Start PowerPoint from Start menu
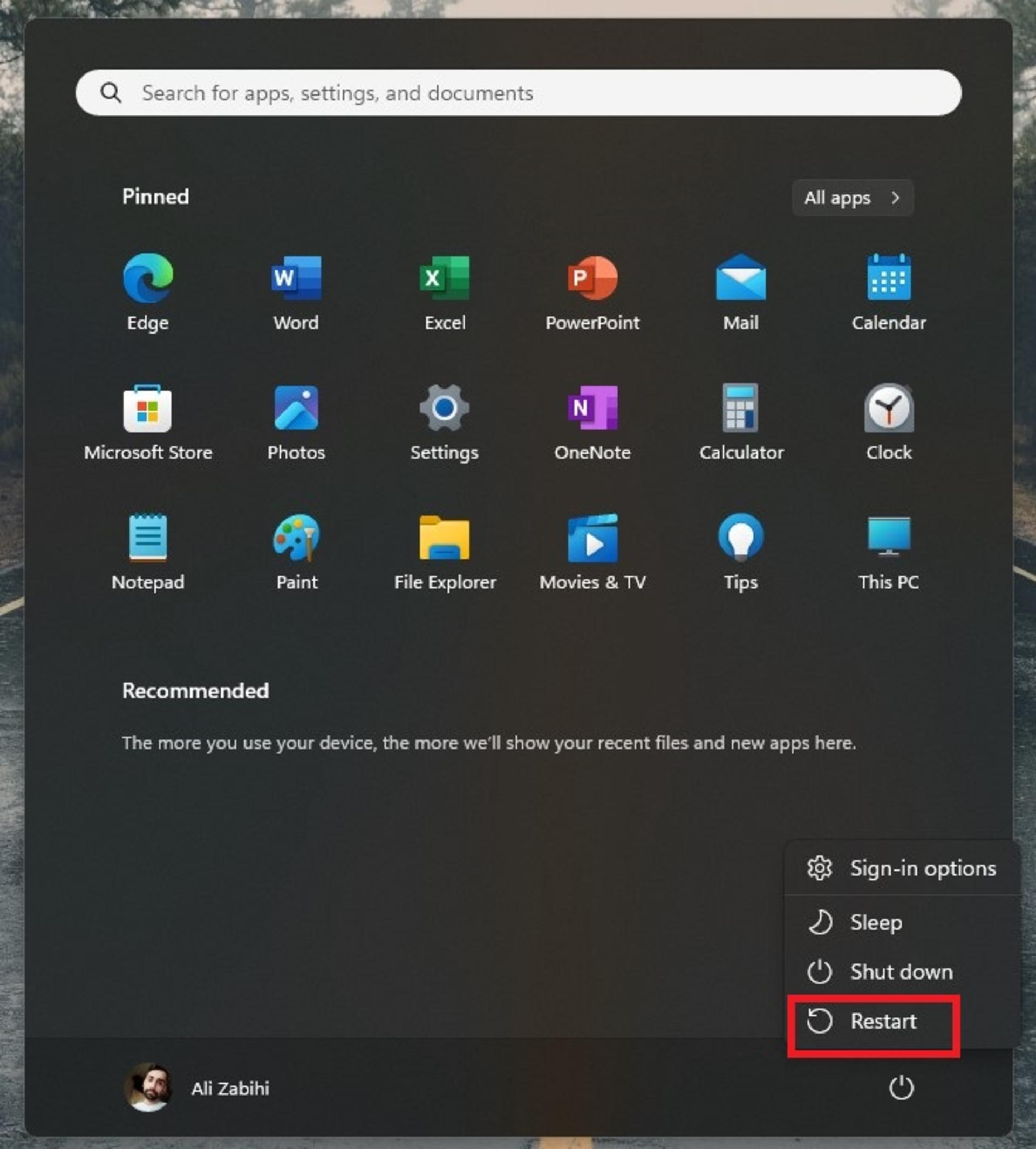Image resolution: width=1036 pixels, height=1149 pixels. tap(592, 293)
